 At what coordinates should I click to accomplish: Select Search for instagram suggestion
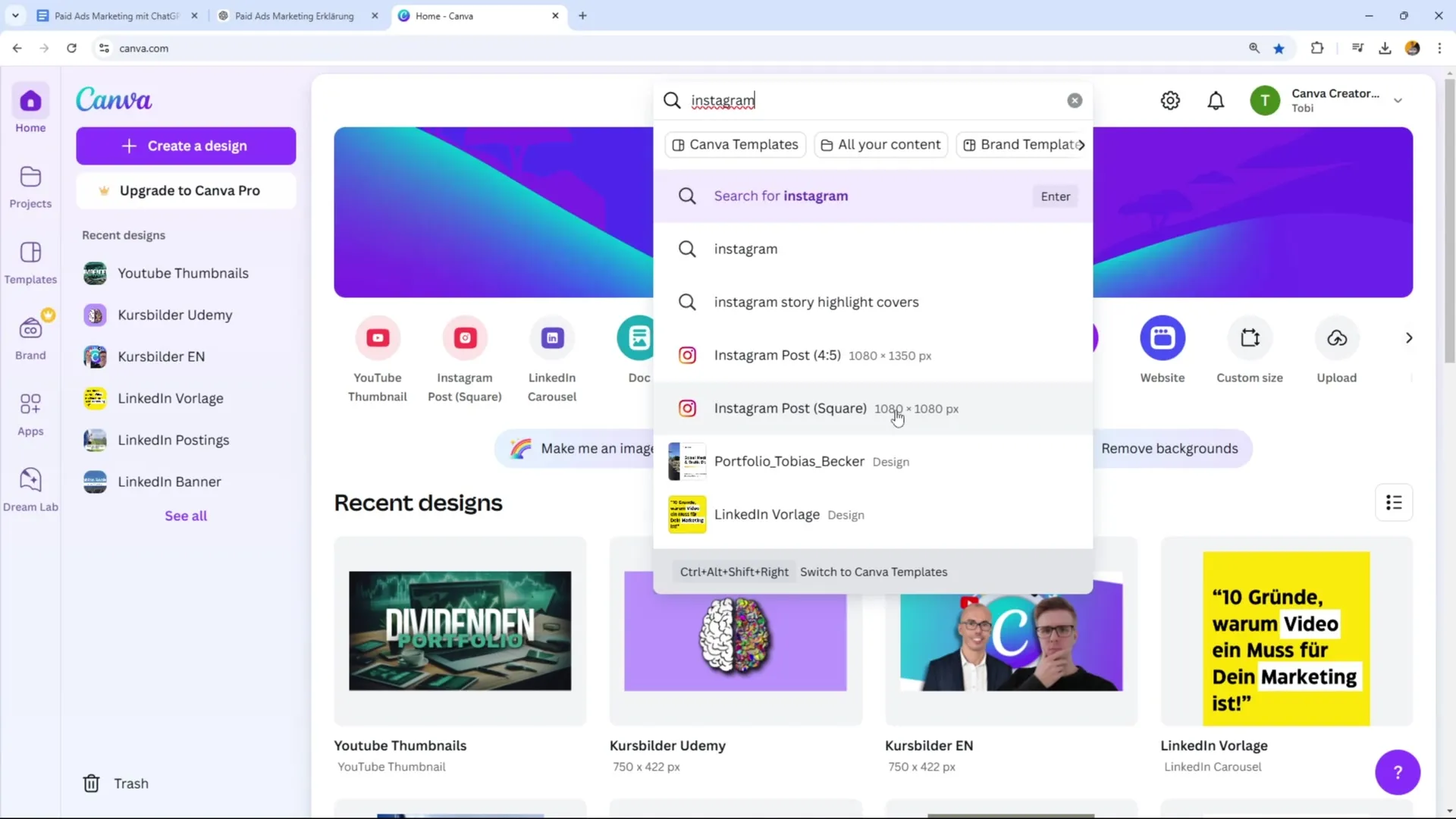point(873,196)
